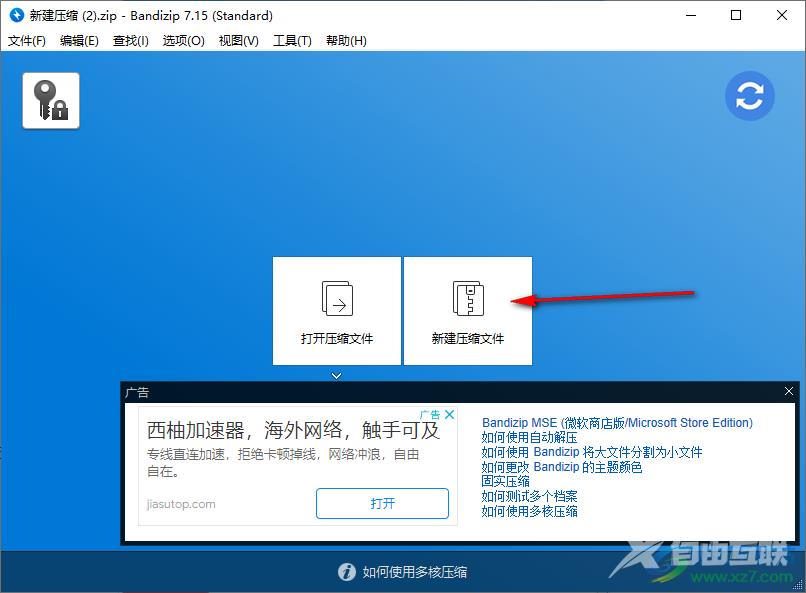Open the 固实压缩 link
Screen dimensions: 806x593
[x=505, y=481]
